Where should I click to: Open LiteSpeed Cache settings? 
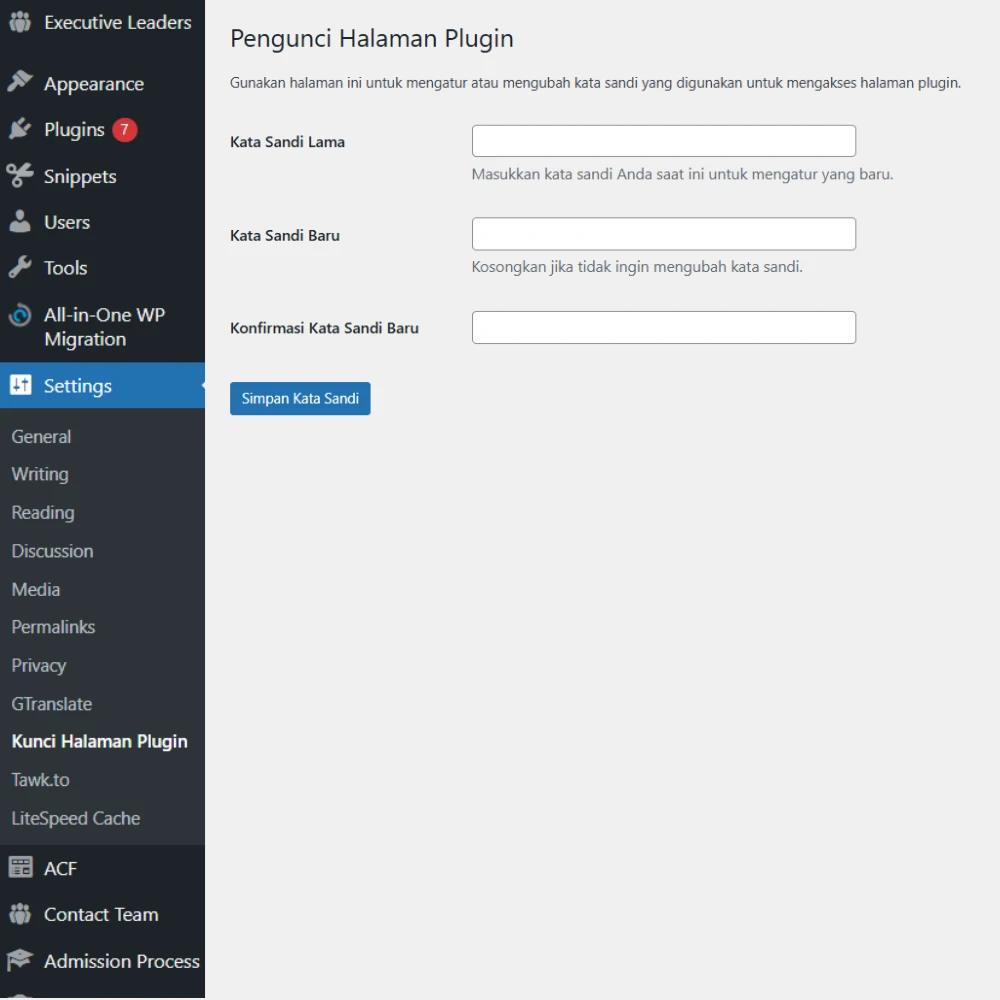75,818
